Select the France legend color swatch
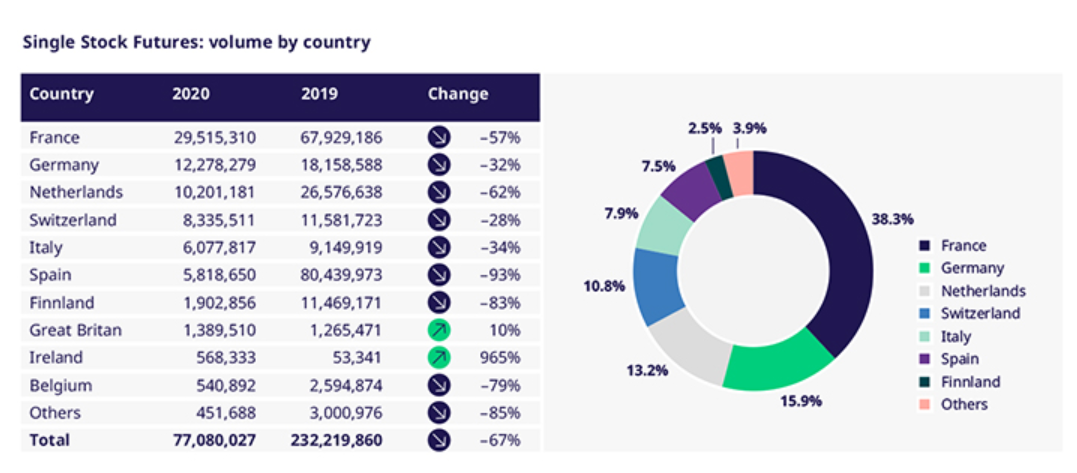 (925, 246)
